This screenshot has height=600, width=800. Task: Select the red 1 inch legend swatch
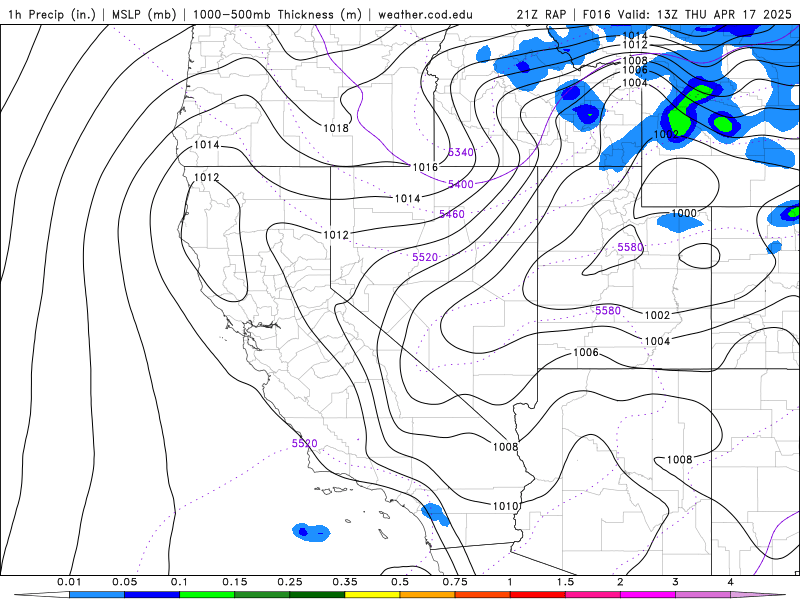click(537, 595)
